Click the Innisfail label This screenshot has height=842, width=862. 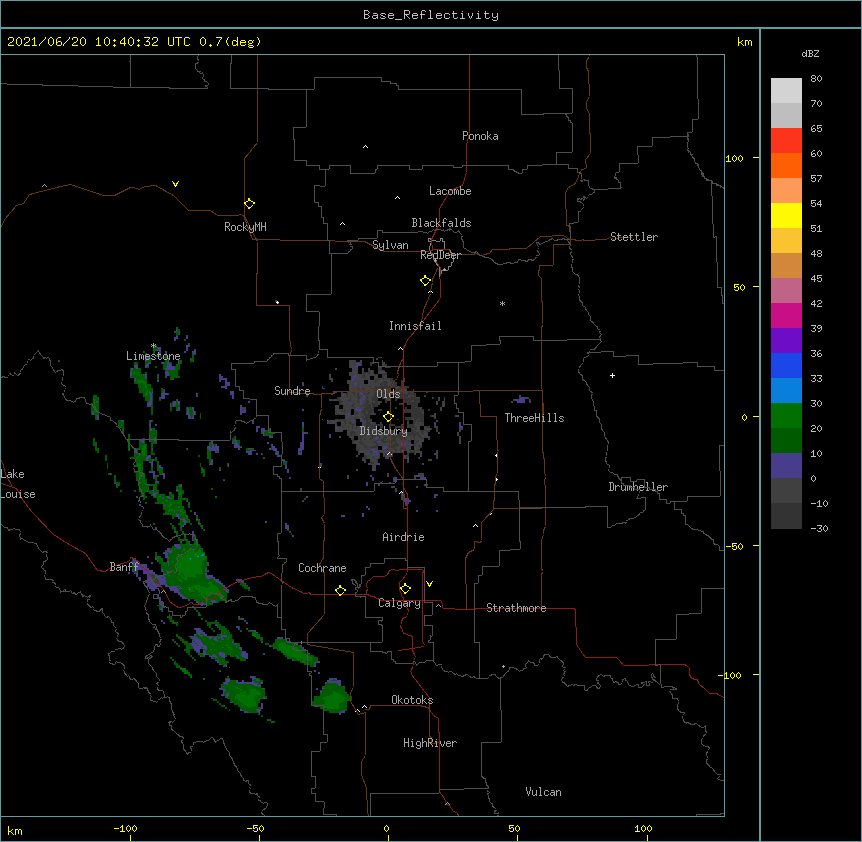coord(415,326)
